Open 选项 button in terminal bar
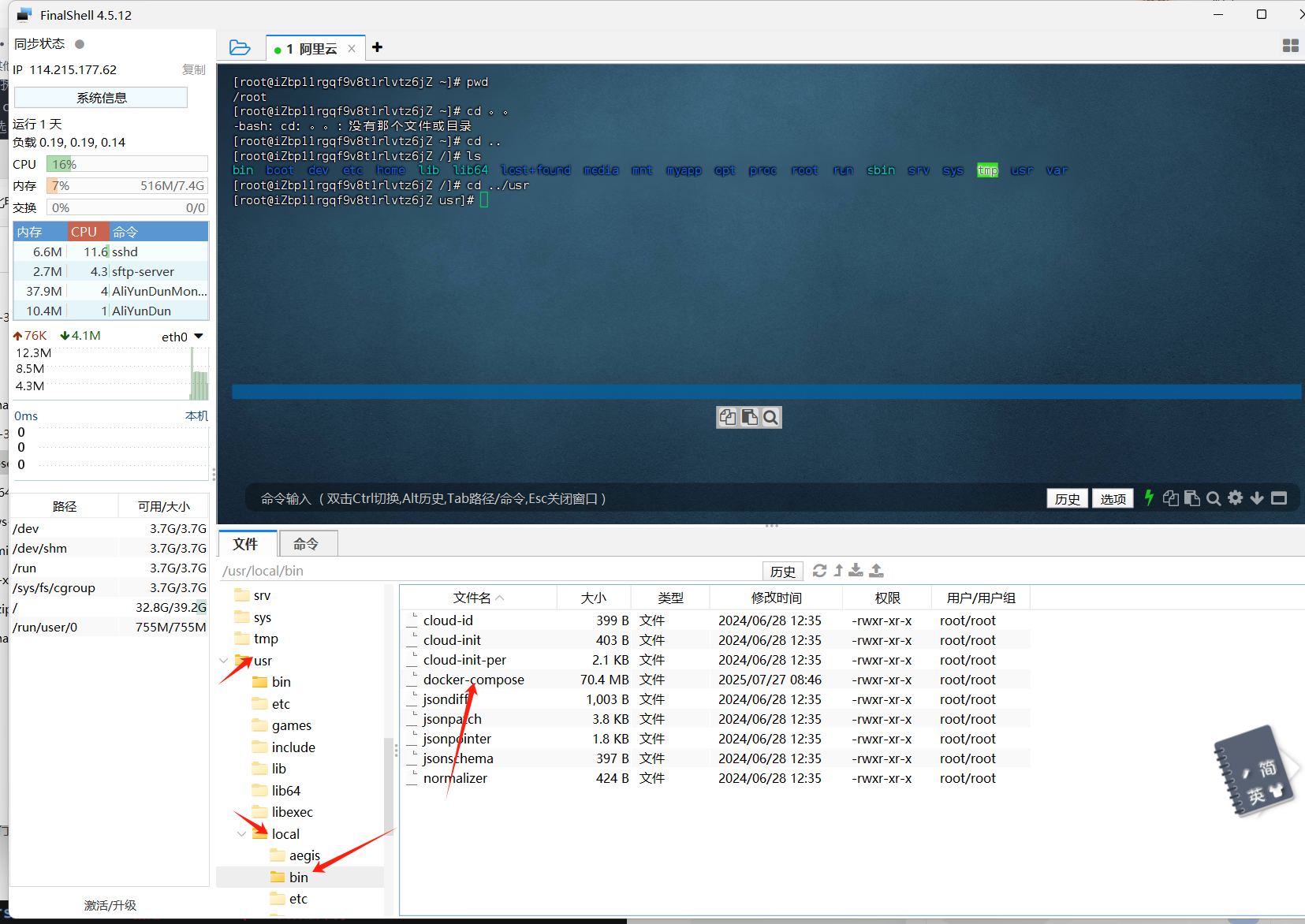This screenshot has width=1305, height=924. [1113, 498]
